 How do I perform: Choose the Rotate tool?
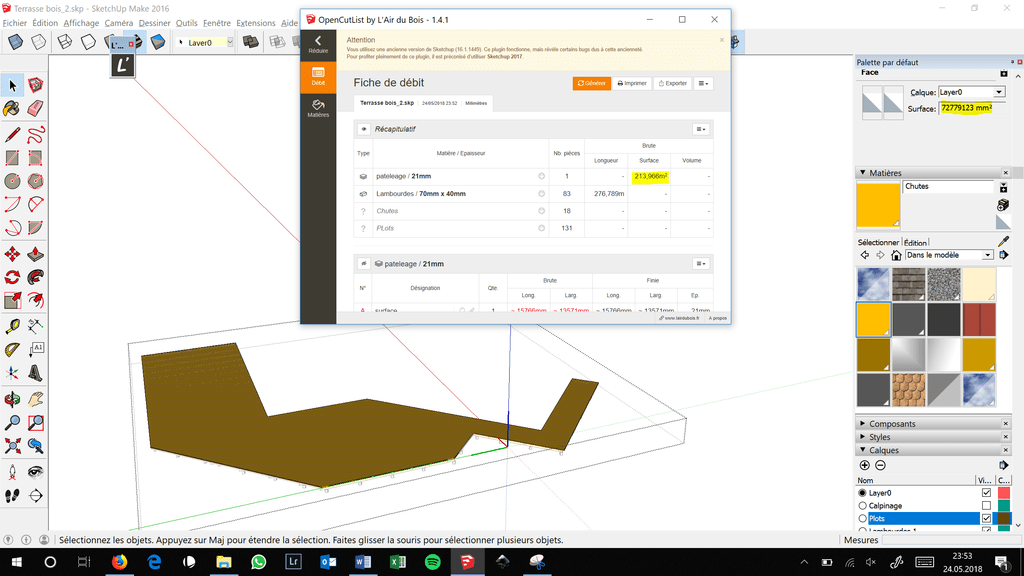(x=12, y=277)
